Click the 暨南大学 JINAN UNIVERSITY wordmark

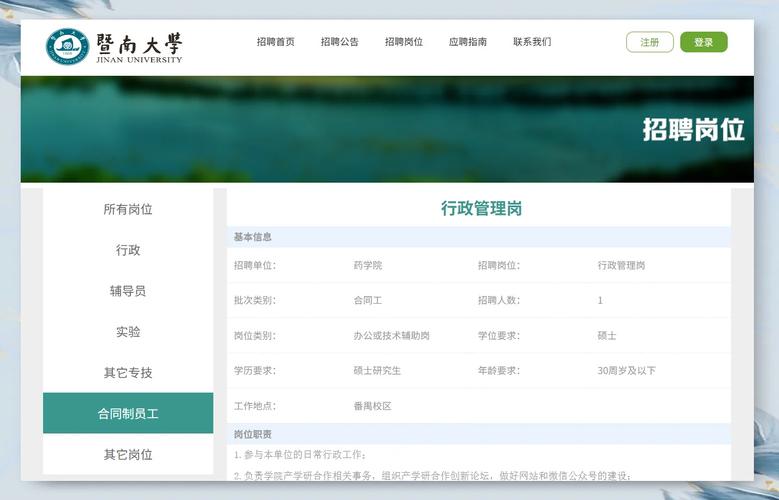pyautogui.click(x=139, y=48)
